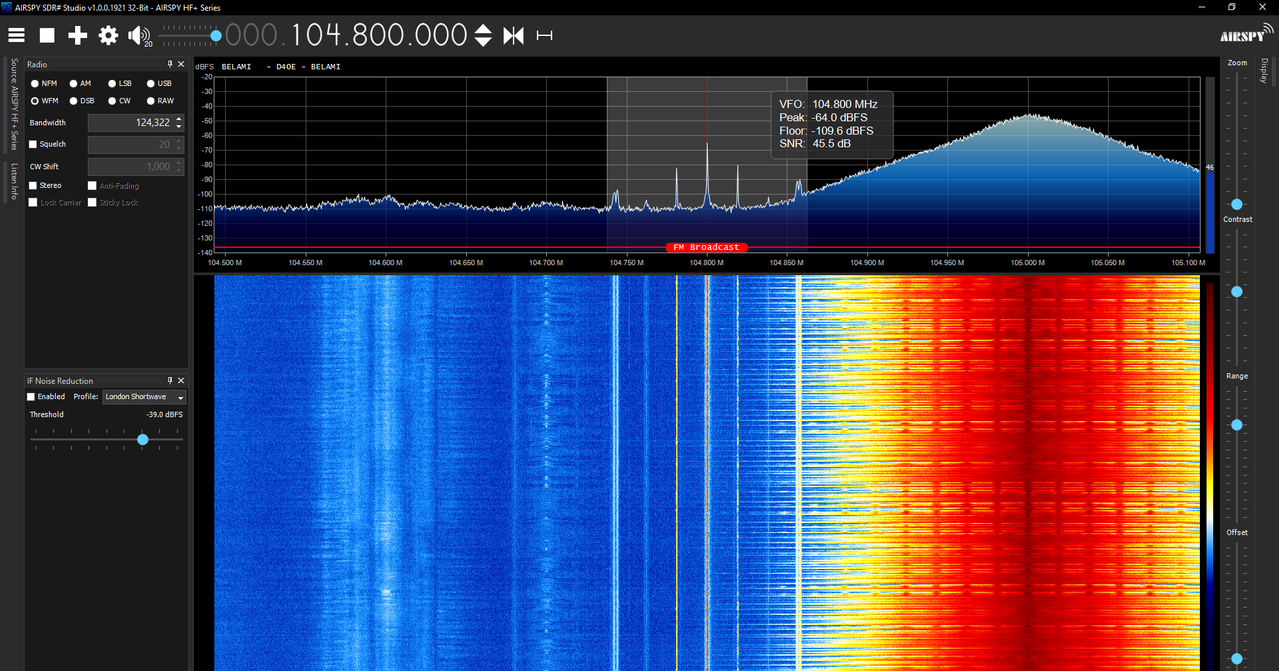Screen dimensions: 1279x671
Task: Select NFM demodulation mode
Action: 43,84
